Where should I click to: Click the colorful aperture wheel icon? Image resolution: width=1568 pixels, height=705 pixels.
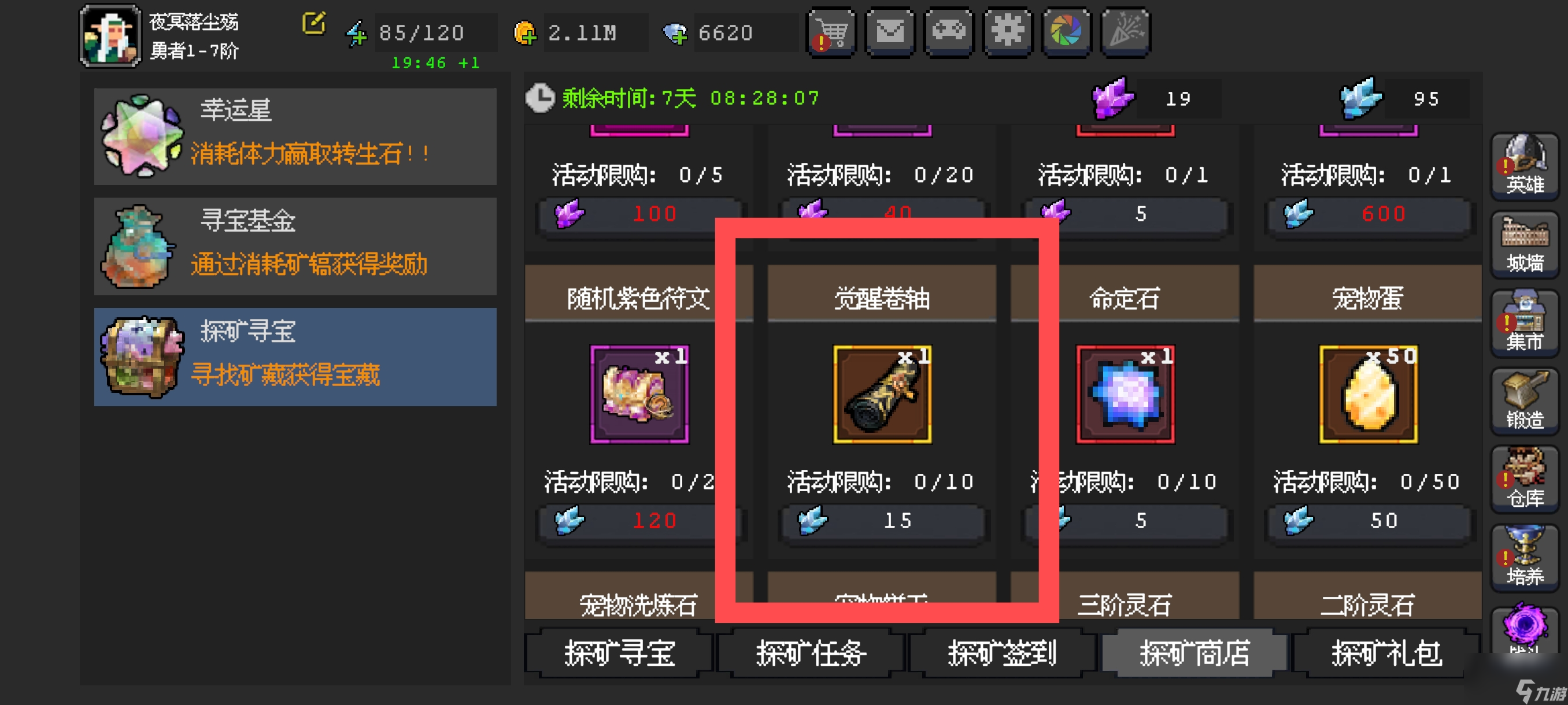click(1066, 32)
